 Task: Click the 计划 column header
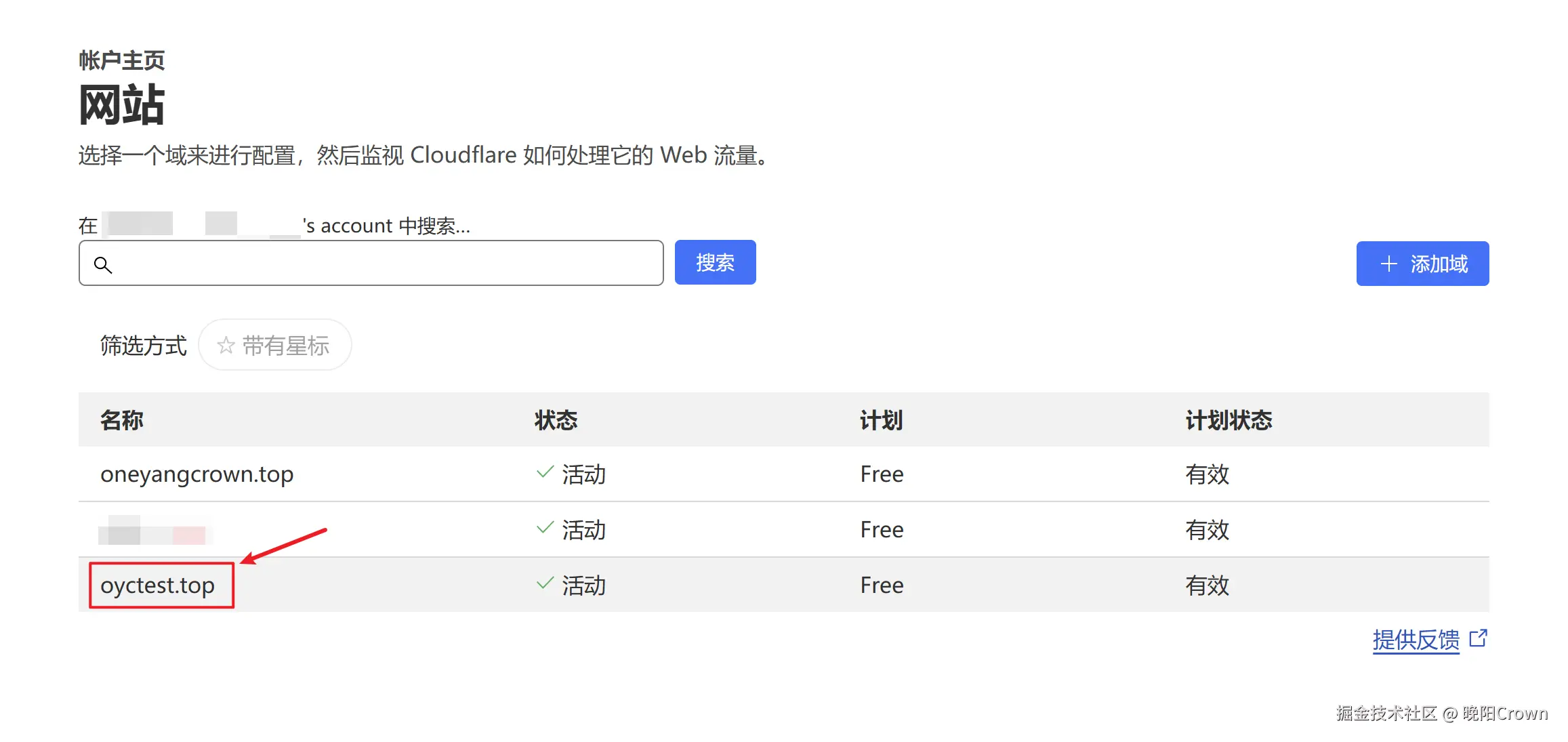pos(881,420)
